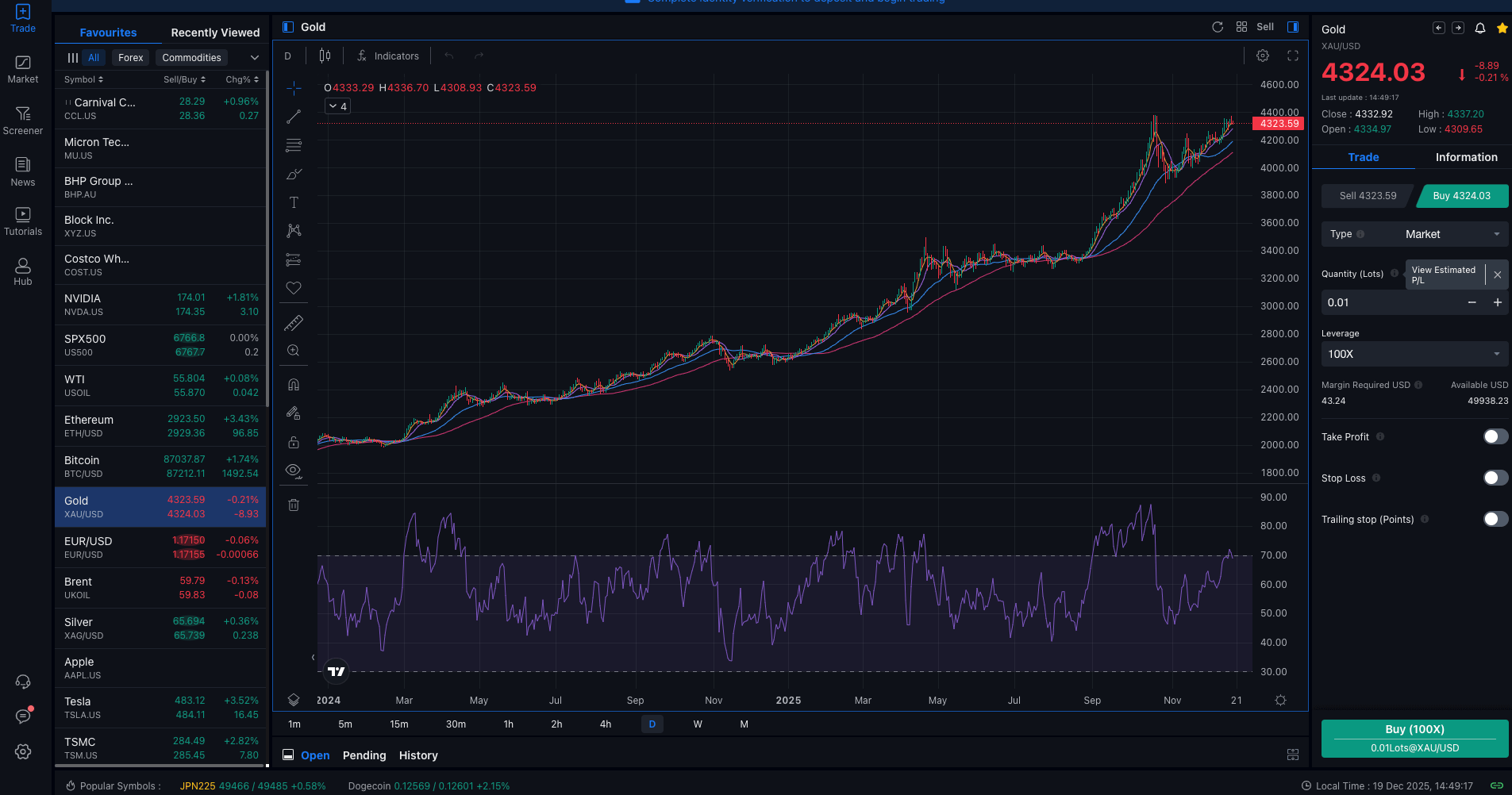Increase quantity with the plus stepper
The height and width of the screenshot is (795, 1512).
[1498, 302]
